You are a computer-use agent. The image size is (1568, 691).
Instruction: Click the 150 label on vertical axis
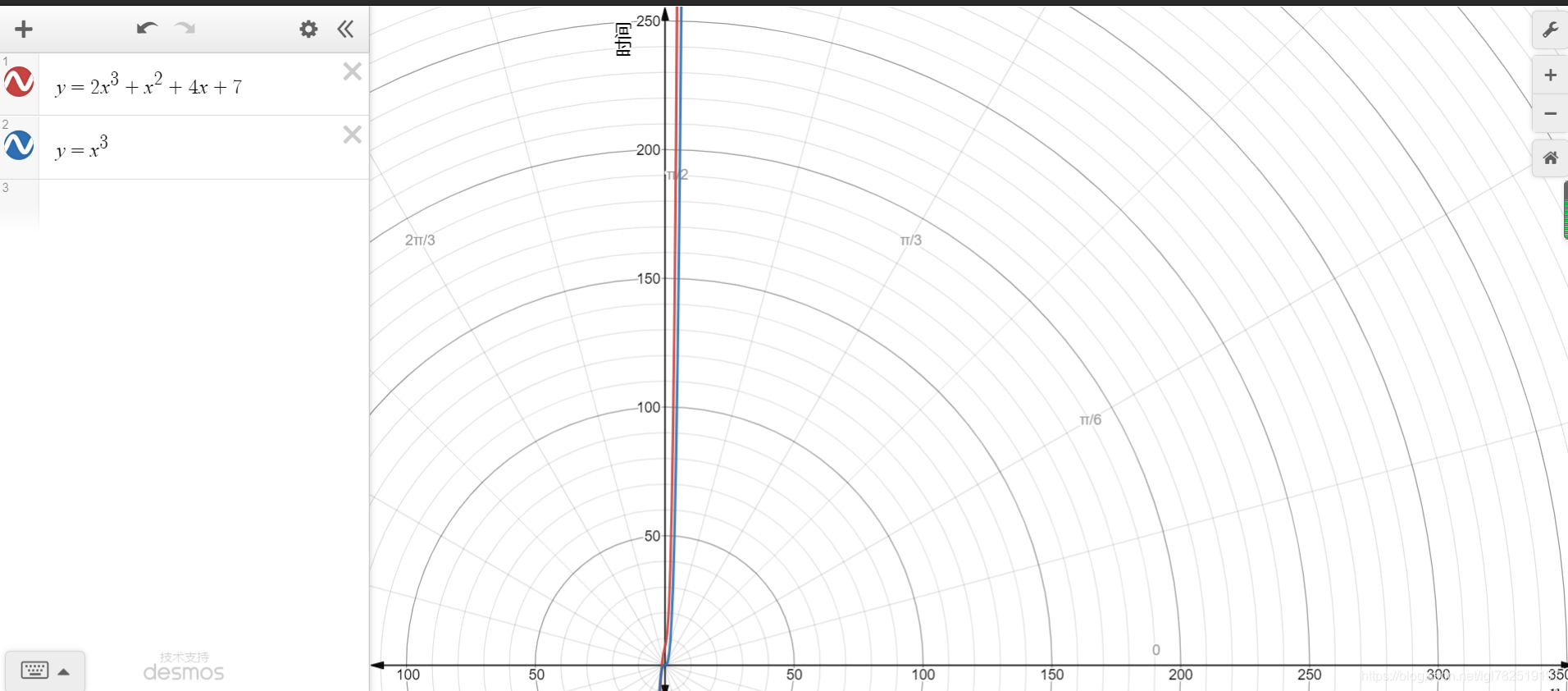coord(648,279)
